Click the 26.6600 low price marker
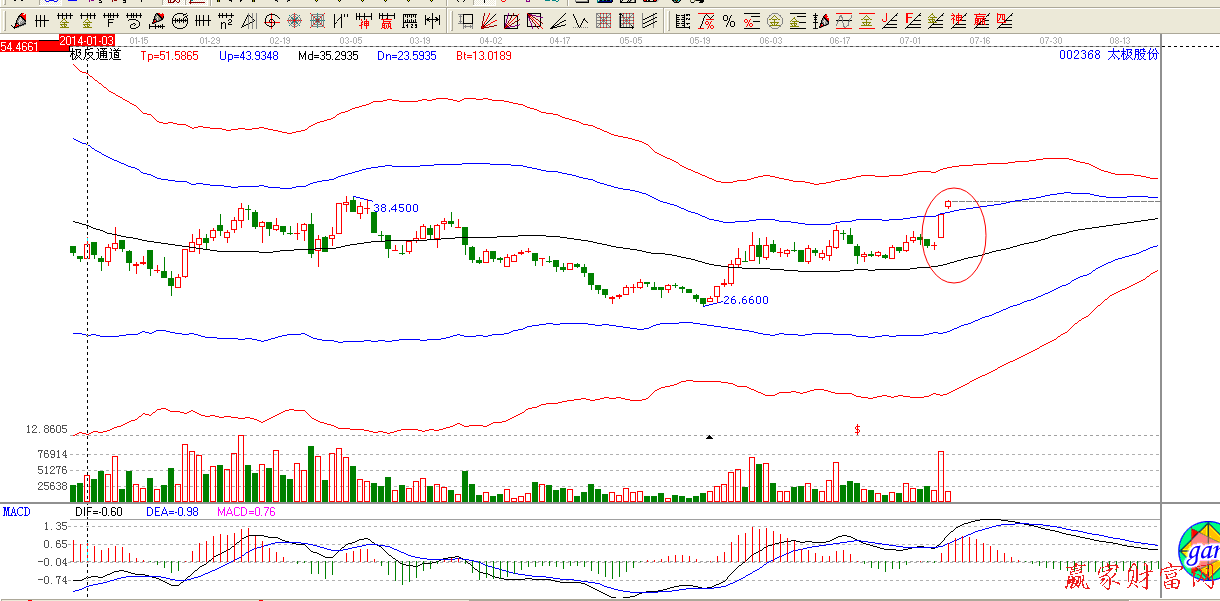This screenshot has width=1220, height=601. coord(745,299)
